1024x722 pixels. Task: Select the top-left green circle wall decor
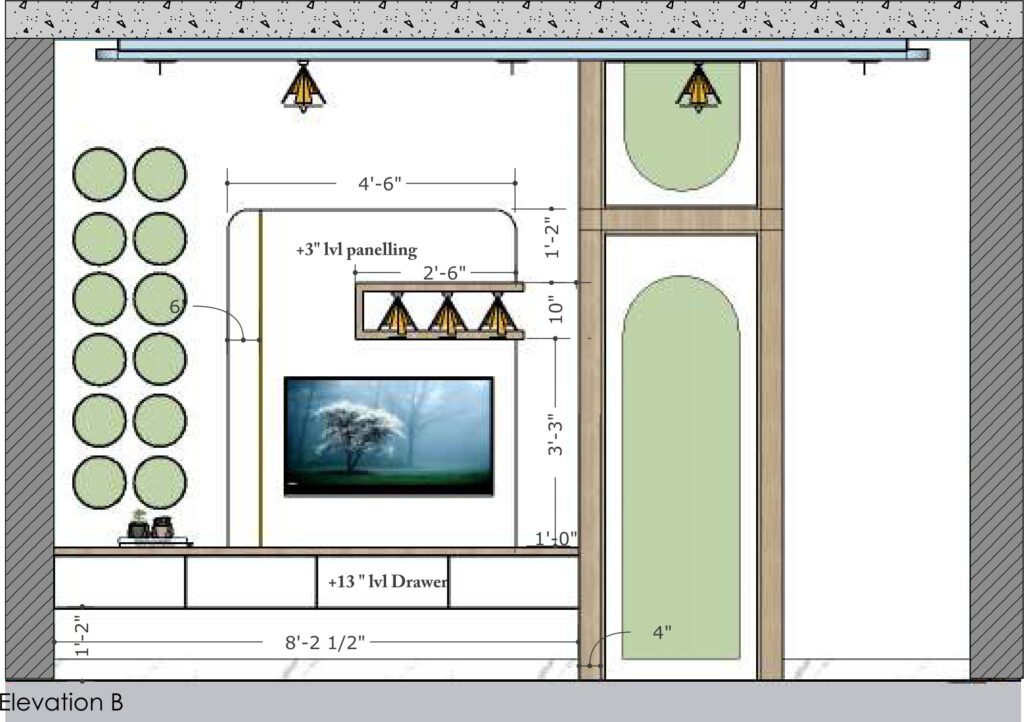tap(99, 174)
